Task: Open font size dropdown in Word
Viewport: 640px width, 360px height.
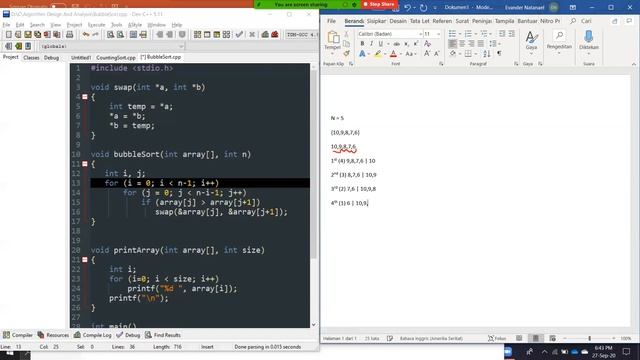Action: click(439, 34)
